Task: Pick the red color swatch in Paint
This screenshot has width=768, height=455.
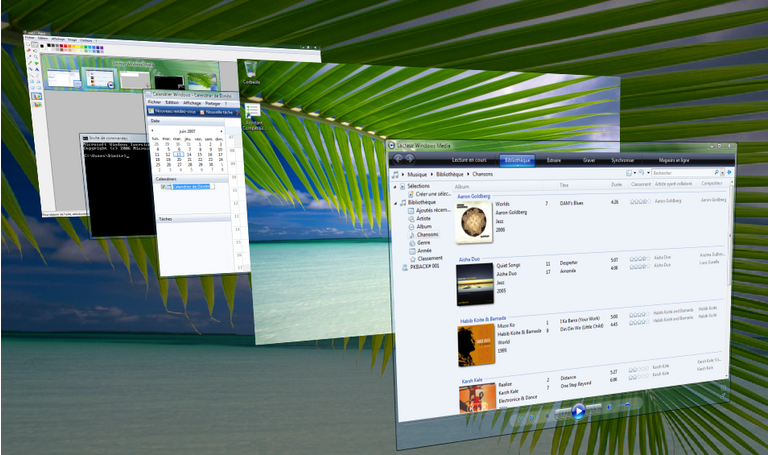Action: click(66, 47)
